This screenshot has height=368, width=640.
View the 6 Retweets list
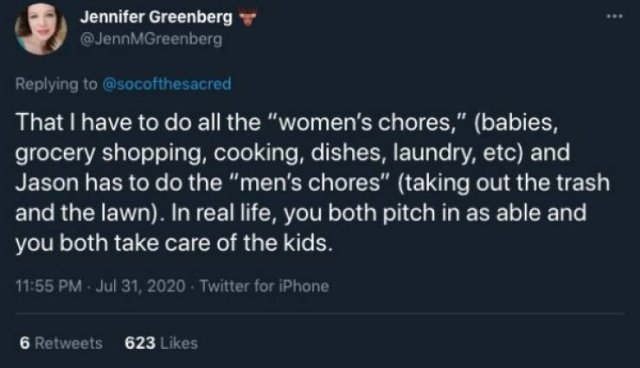pos(61,343)
